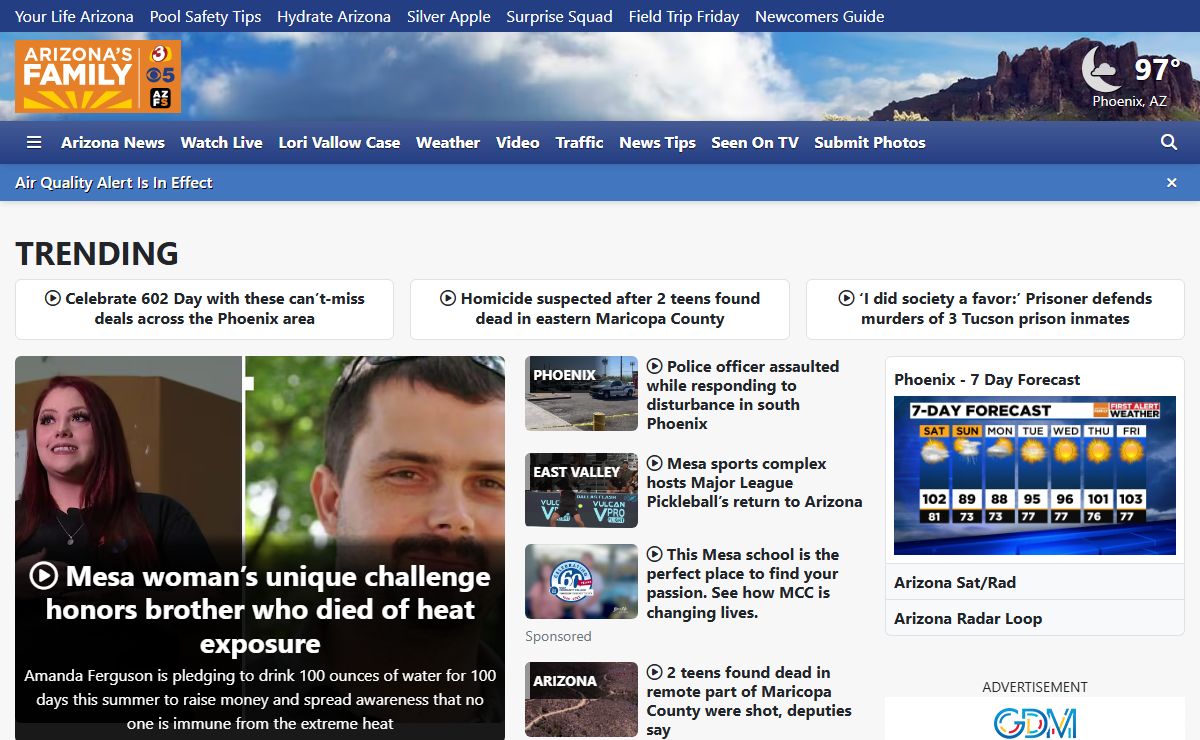
Task: Click EAST VALLEY pickleball thumbnail
Action: point(581,490)
